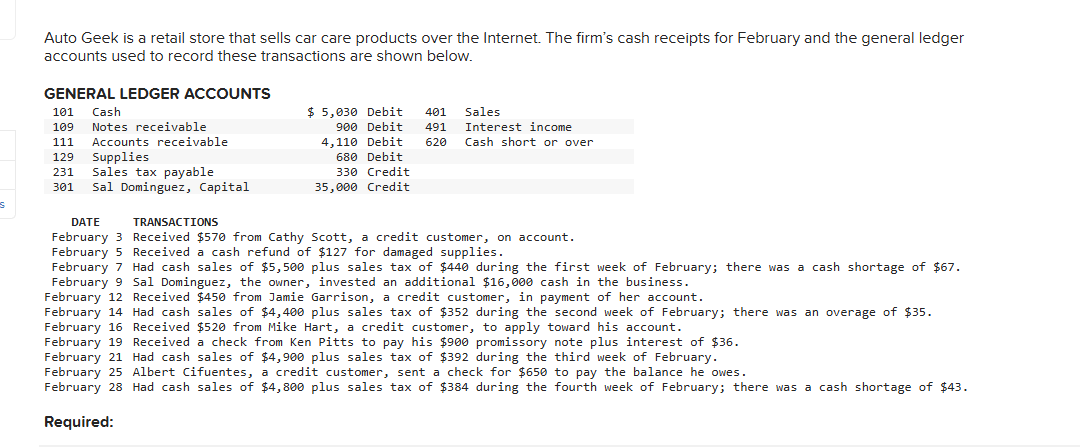
Task: Select the 491 Interest income entry
Action: coord(499,127)
